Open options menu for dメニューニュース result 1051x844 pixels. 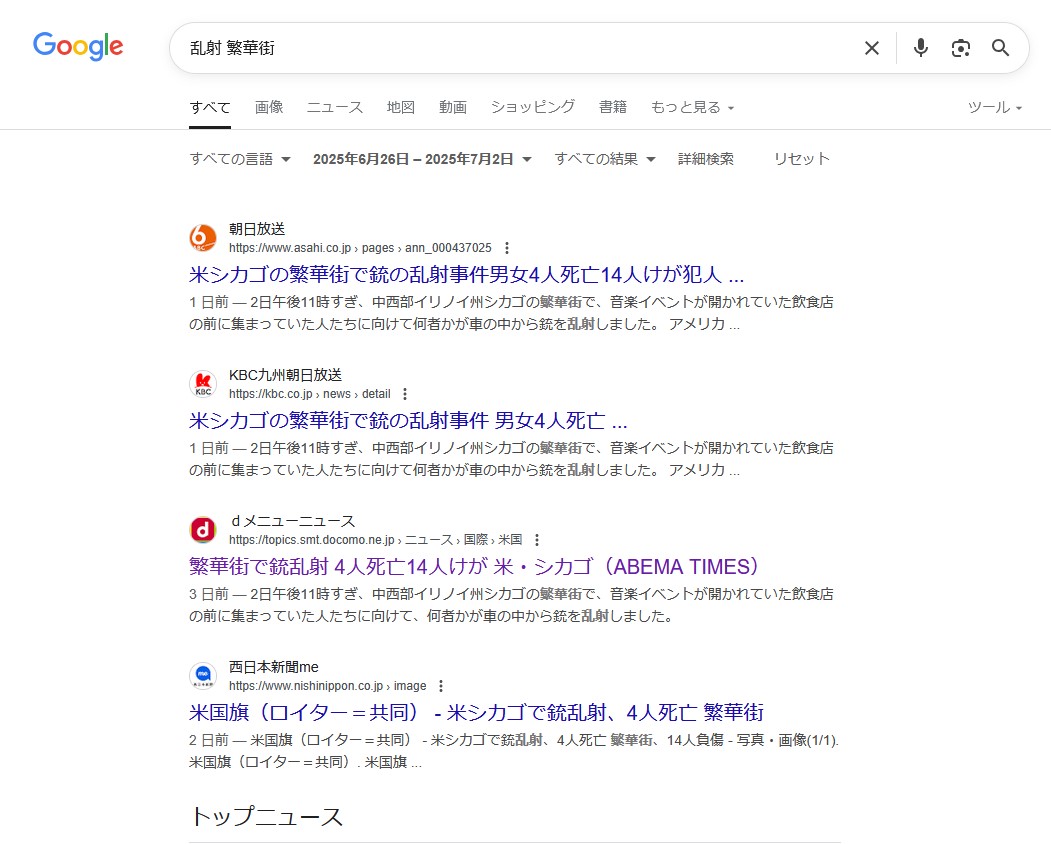click(x=537, y=540)
